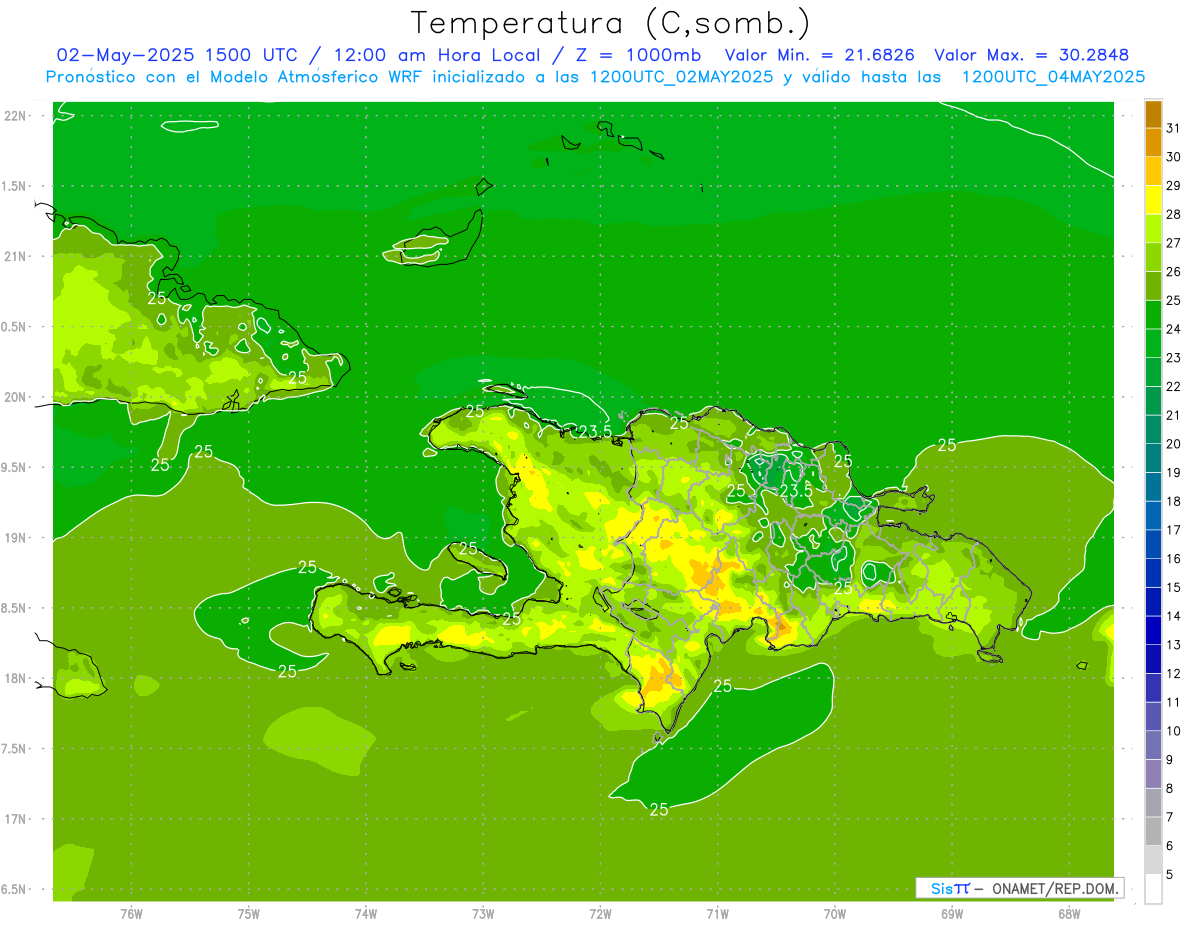Click the 69W longitude axis label
This screenshot has height=927, width=1200.
(x=952, y=913)
